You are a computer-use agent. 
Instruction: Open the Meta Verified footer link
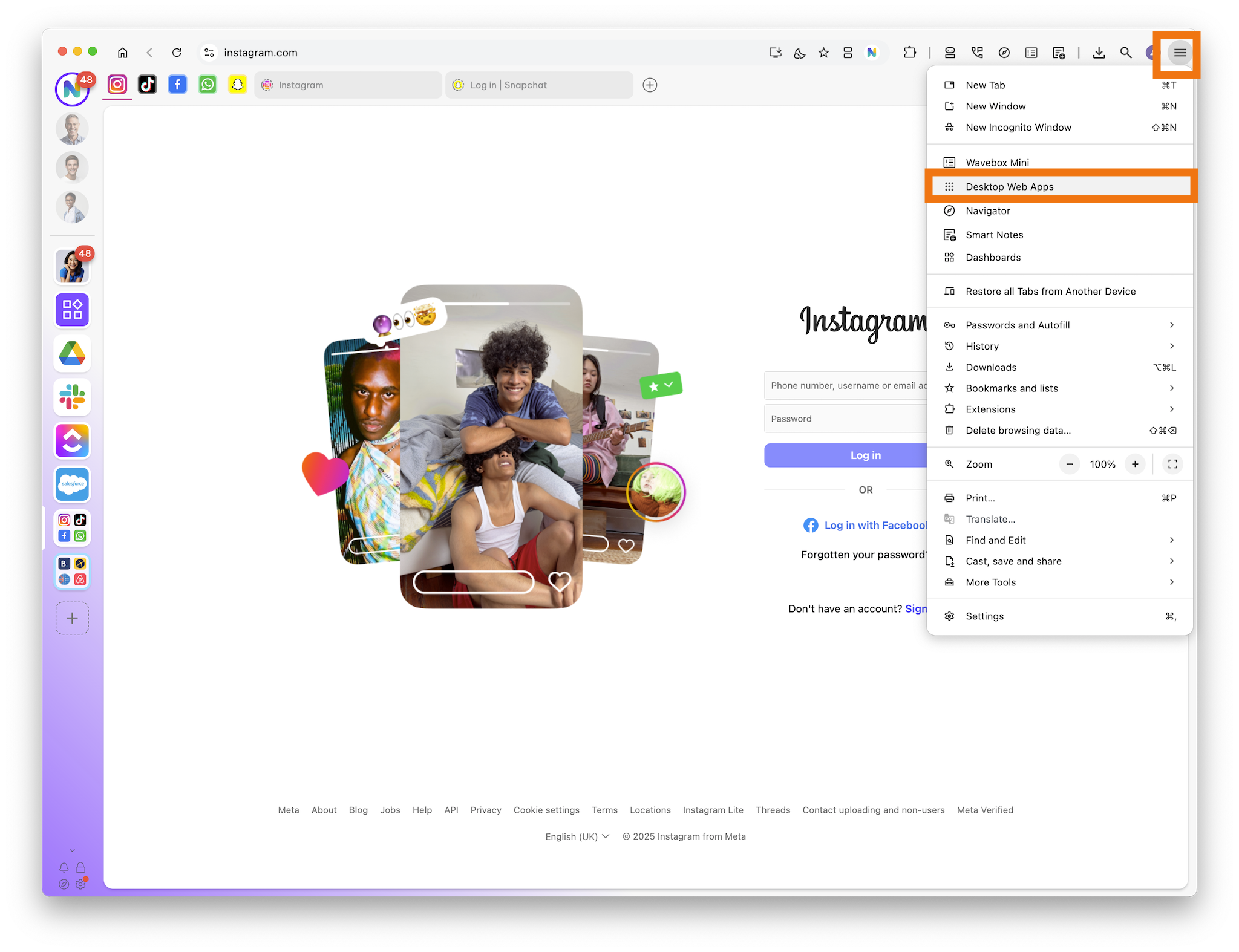(x=985, y=810)
